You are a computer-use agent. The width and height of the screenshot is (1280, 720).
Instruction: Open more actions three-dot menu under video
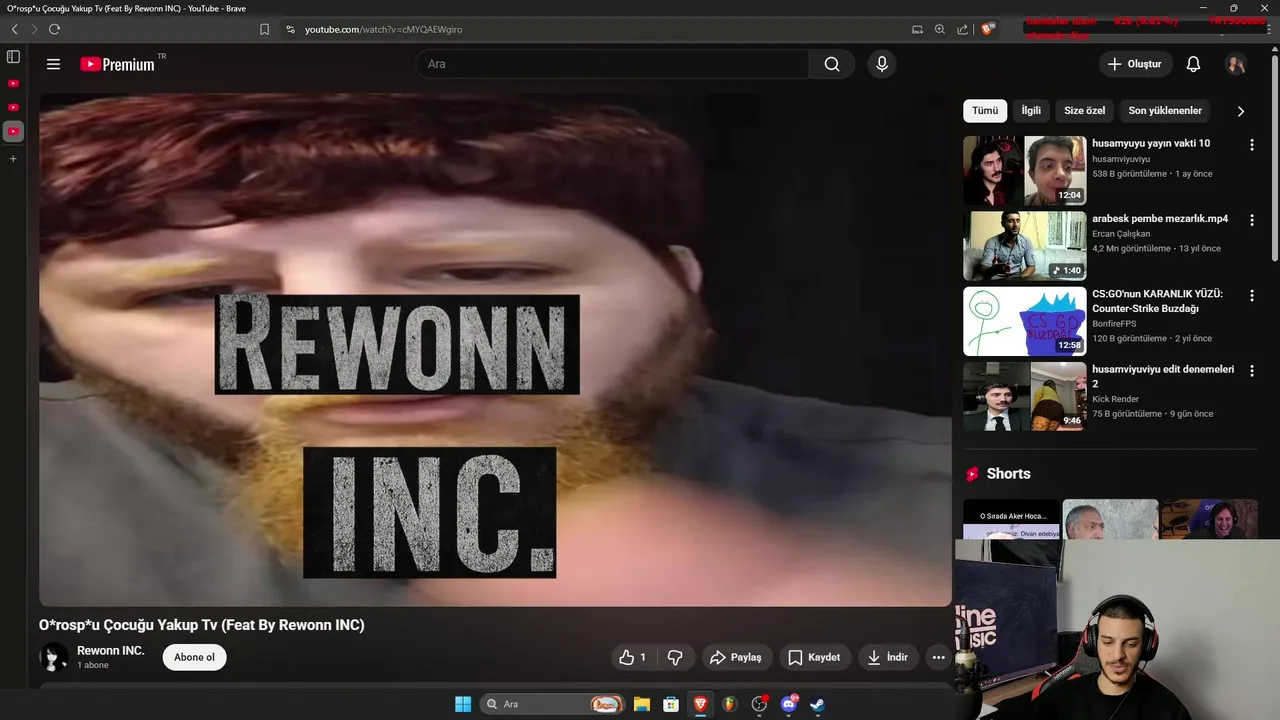[x=938, y=657]
